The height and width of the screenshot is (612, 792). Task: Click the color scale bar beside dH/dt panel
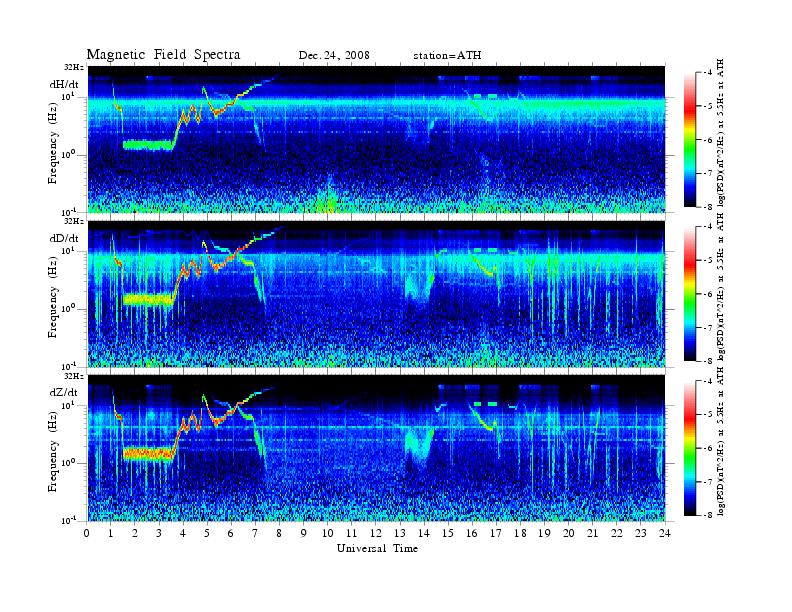689,139
